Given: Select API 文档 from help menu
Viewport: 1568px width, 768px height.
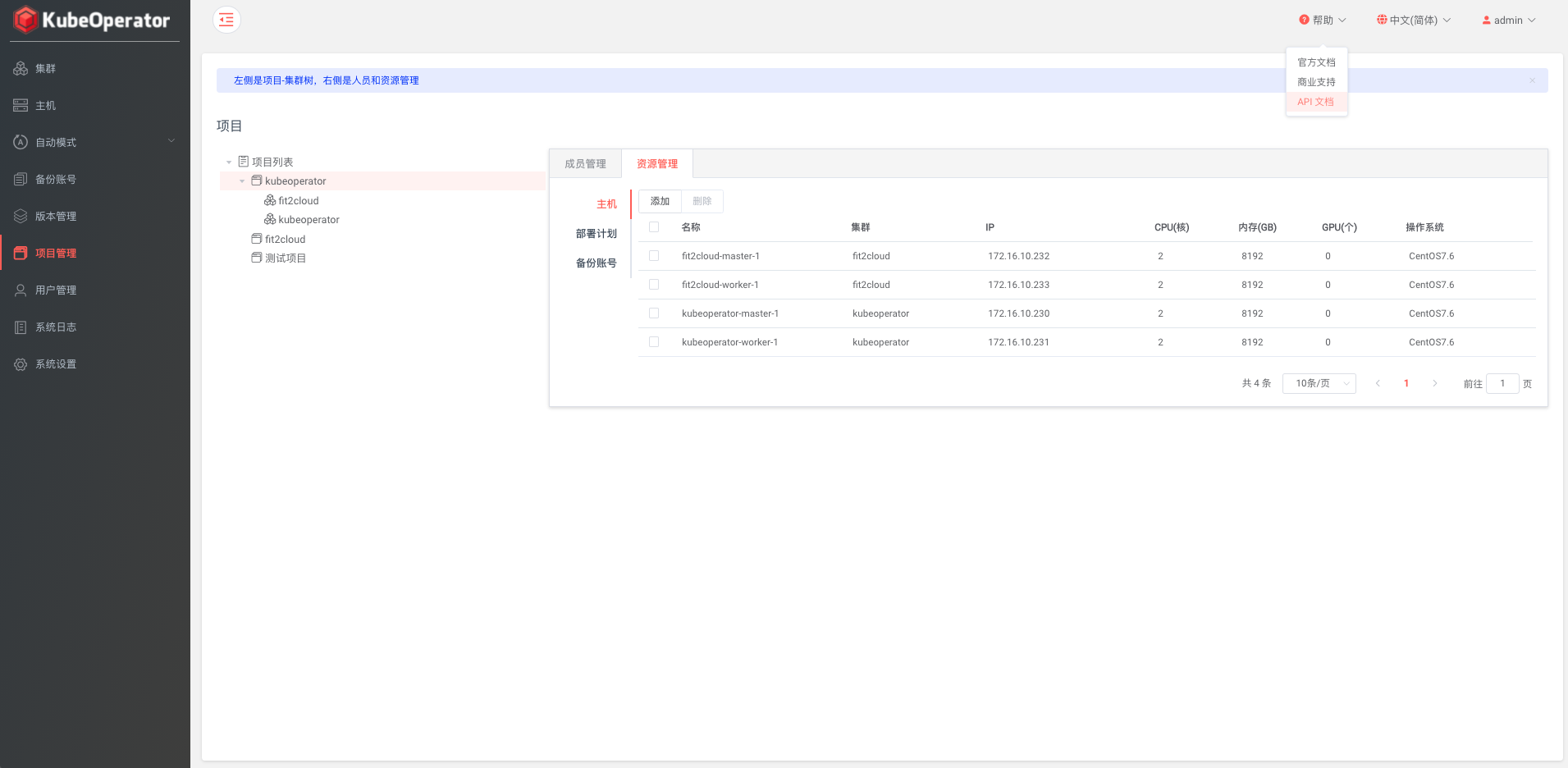Looking at the screenshot, I should [1316, 102].
